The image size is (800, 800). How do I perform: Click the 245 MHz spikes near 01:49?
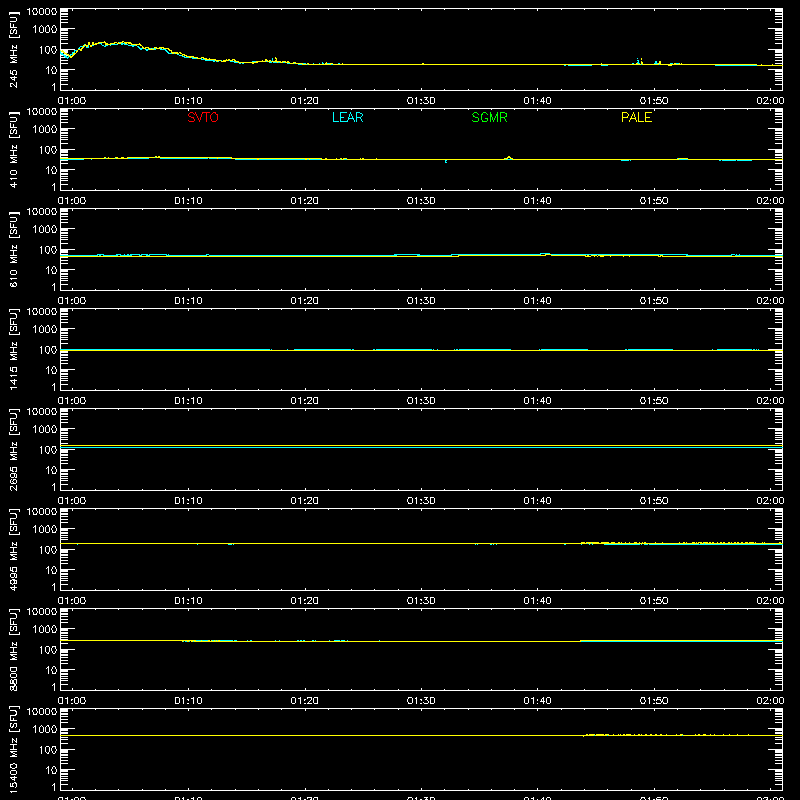[639, 61]
